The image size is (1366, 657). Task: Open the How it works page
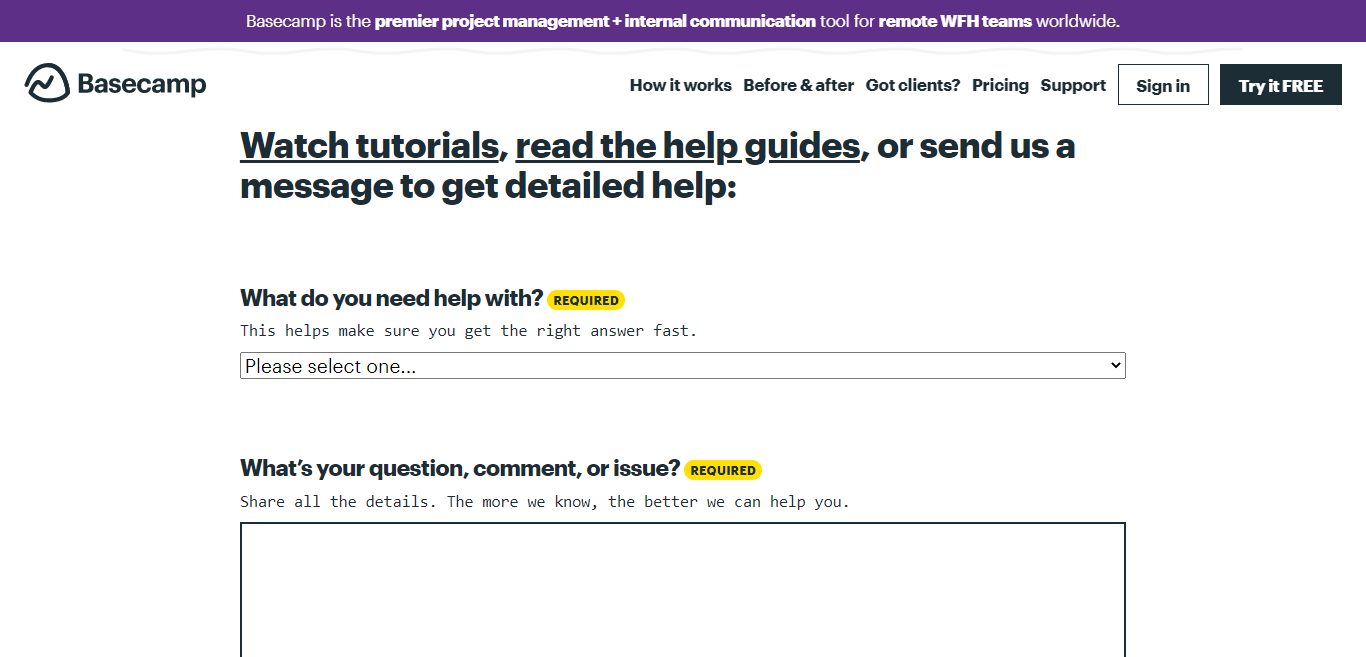point(681,85)
